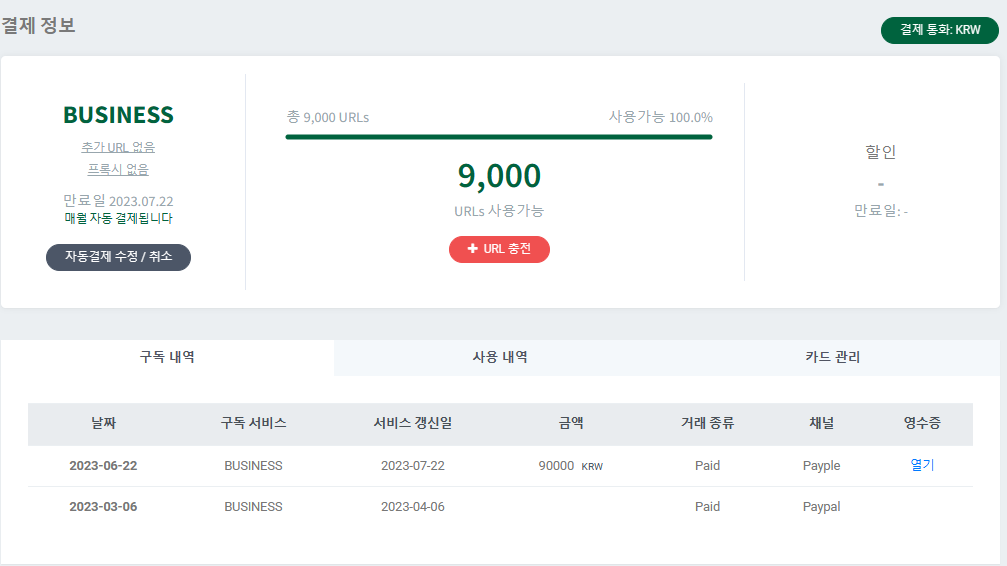Switch to the 카드 관리 tab
The width and height of the screenshot is (1007, 566).
click(832, 357)
